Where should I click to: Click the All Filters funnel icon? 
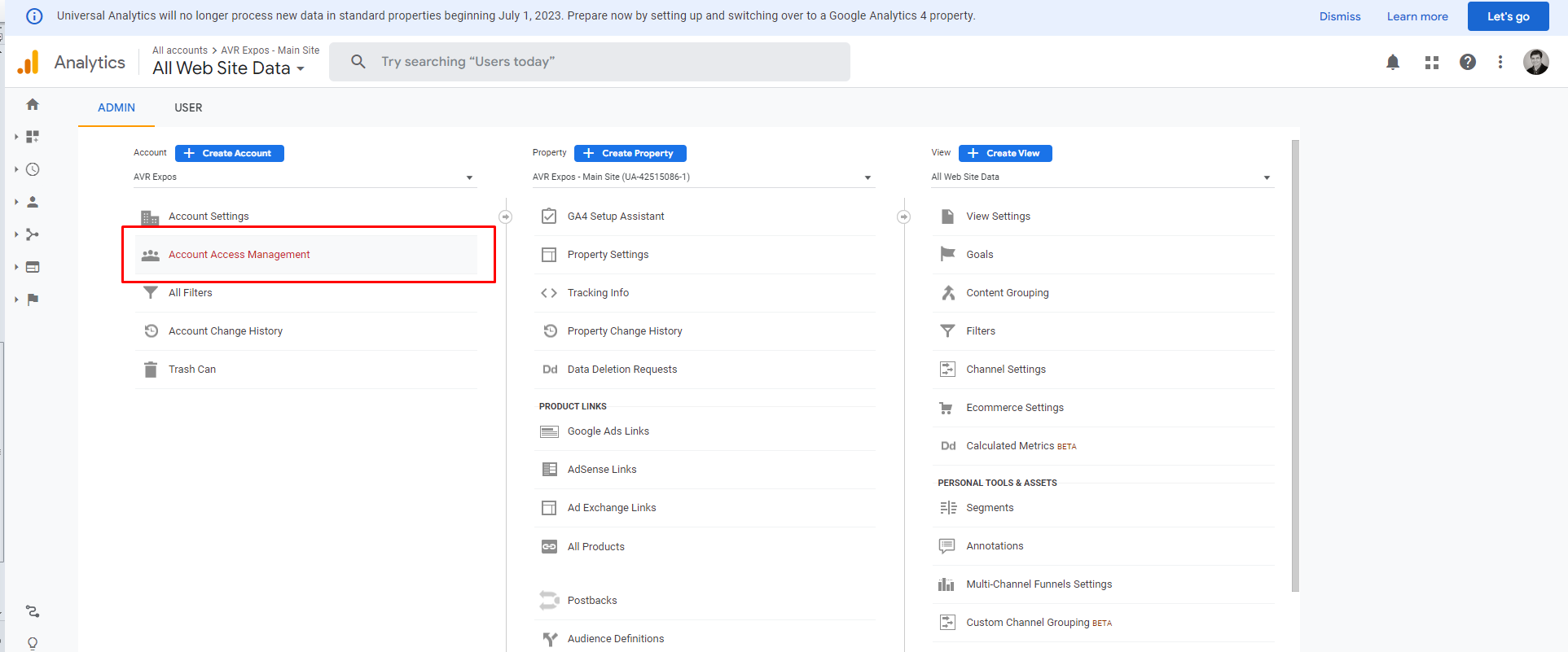[151, 293]
